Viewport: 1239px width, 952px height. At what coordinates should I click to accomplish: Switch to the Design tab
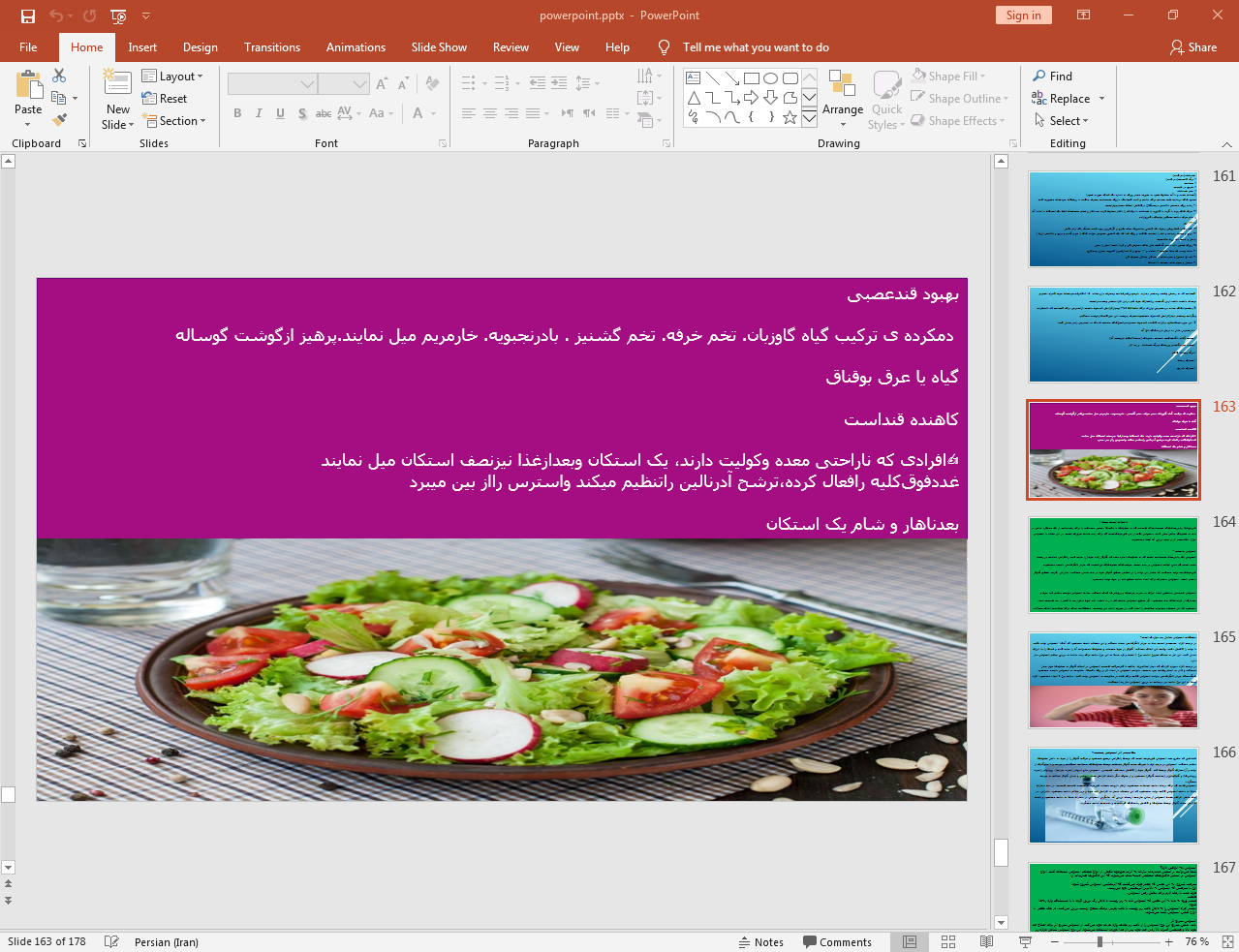coord(201,46)
